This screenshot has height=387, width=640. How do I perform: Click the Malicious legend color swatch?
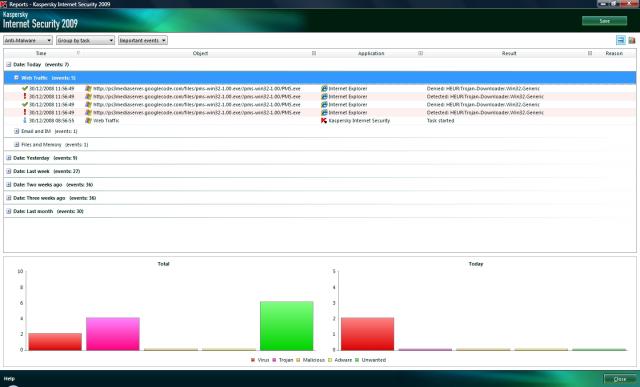298,360
